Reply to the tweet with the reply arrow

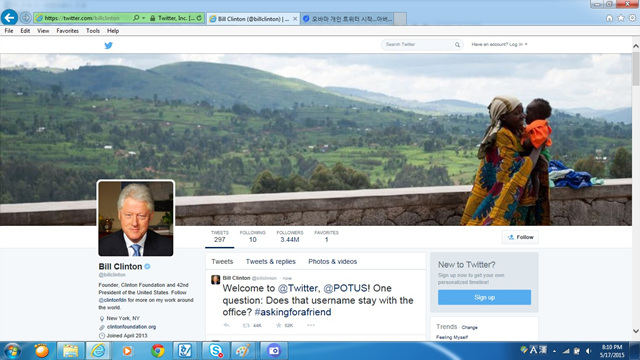tap(227, 325)
